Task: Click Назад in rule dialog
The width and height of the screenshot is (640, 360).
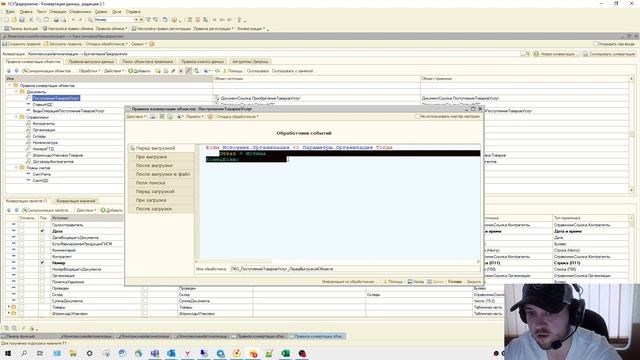Action: click(x=416, y=282)
